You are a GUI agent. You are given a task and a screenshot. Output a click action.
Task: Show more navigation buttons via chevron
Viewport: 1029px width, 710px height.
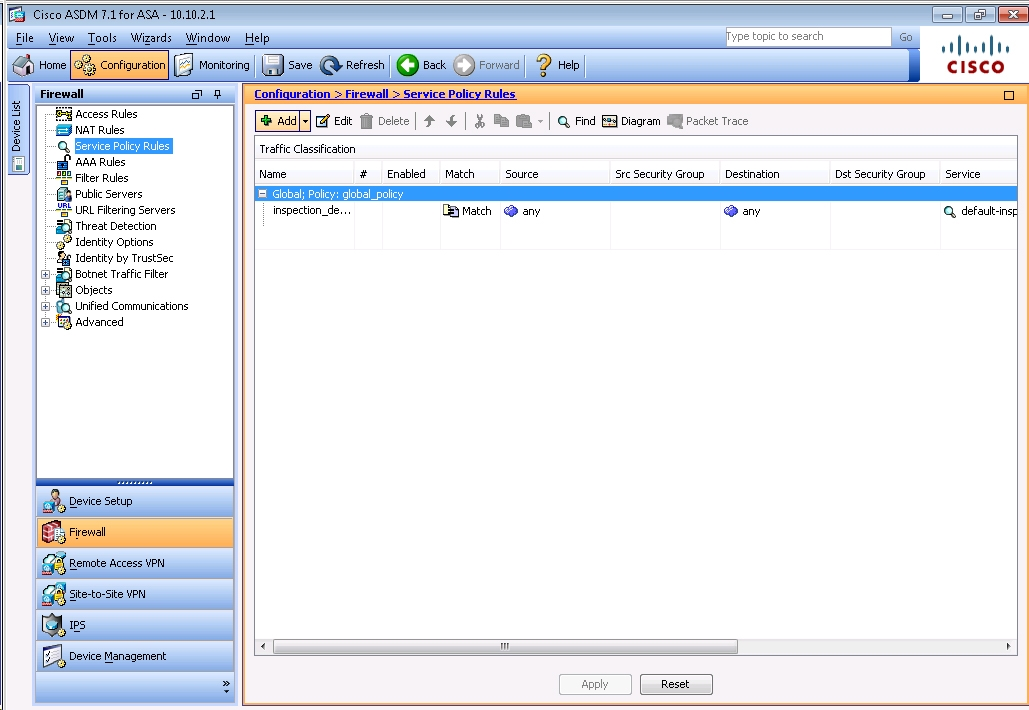[x=226, y=686]
